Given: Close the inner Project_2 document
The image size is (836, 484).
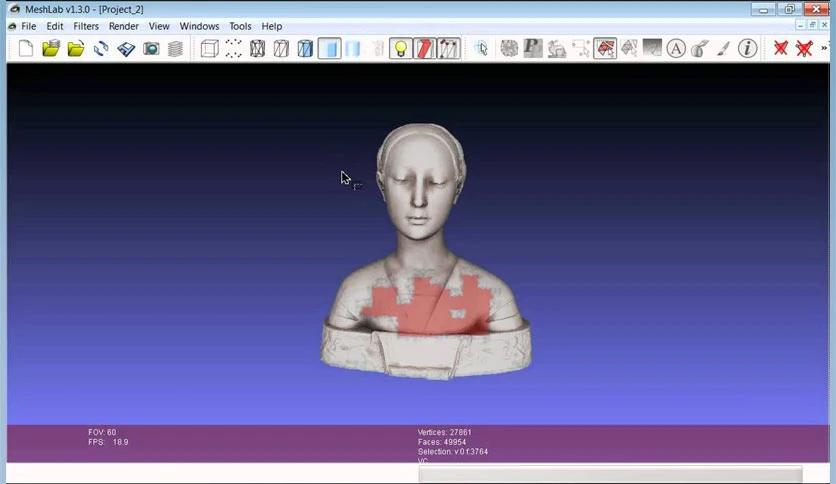Looking at the screenshot, I should [825, 25].
